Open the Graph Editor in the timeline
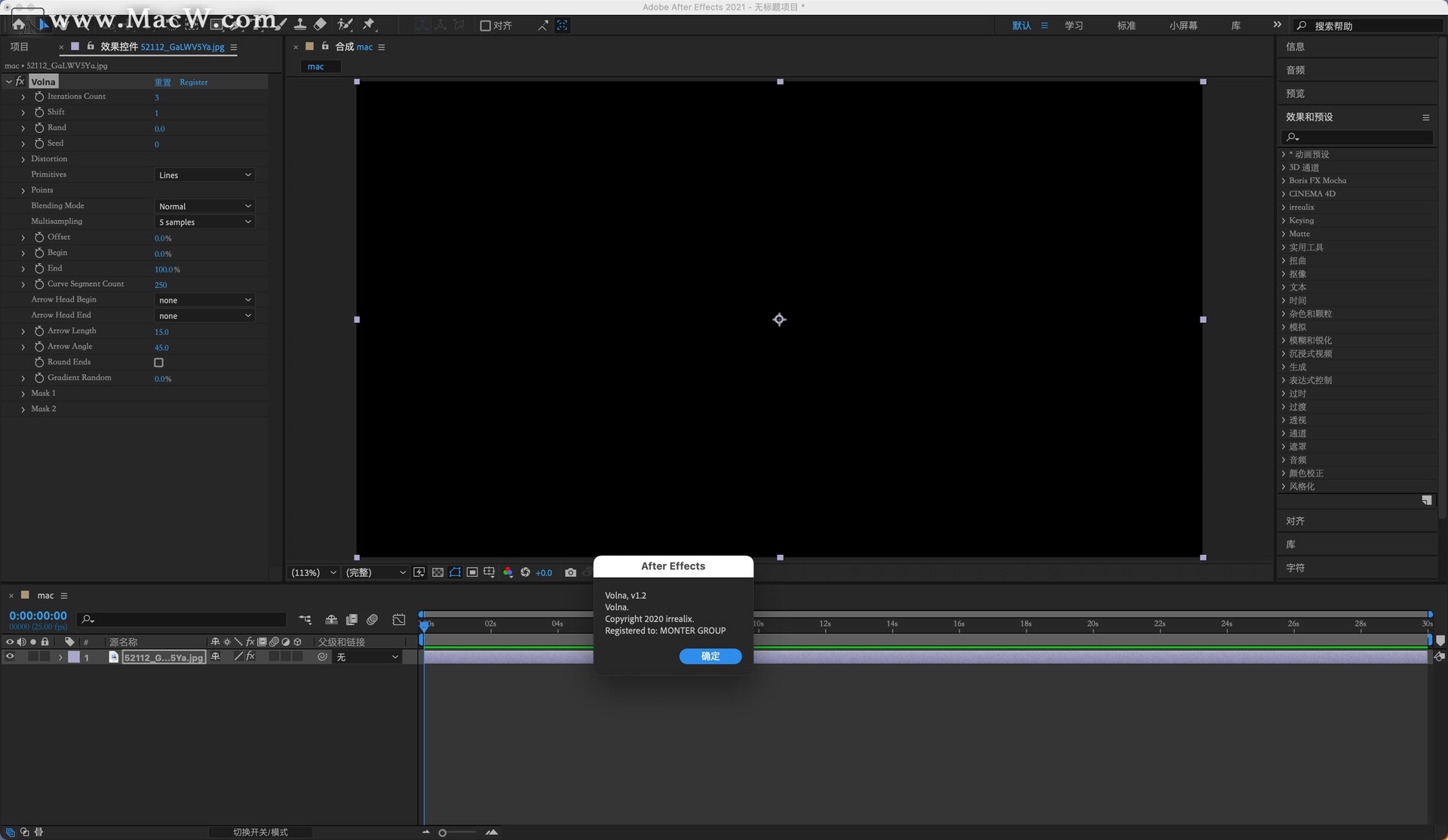The width and height of the screenshot is (1448, 840). point(399,620)
